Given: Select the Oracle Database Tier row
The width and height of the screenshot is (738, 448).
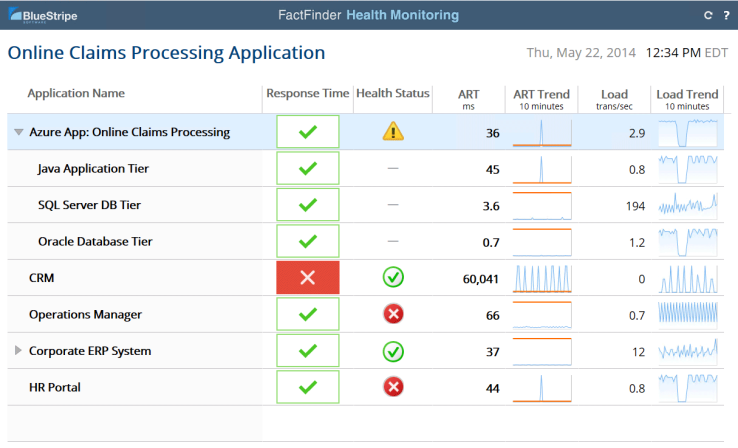Looking at the screenshot, I should coord(95,242).
